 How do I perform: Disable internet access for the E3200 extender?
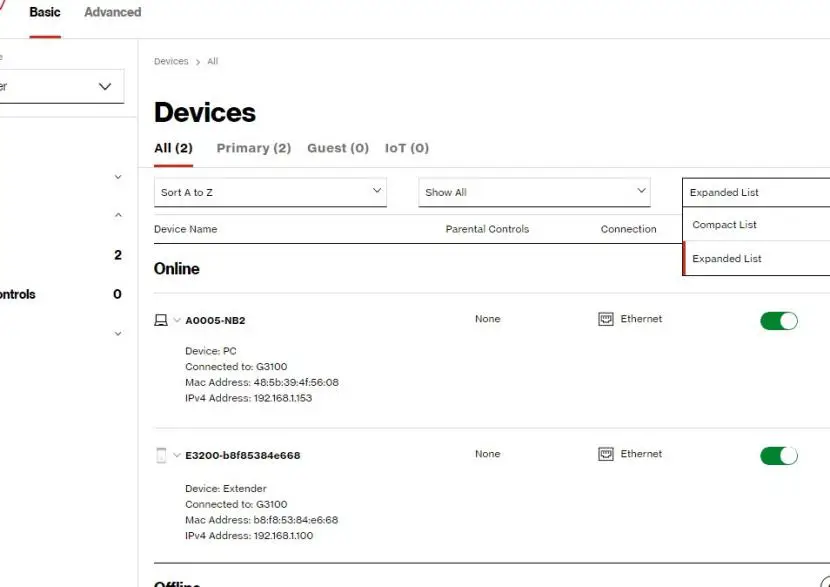779,455
